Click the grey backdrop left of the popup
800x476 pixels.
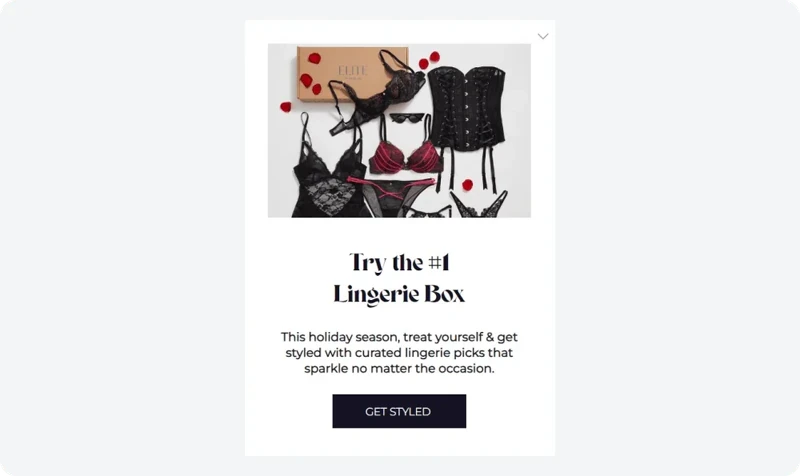[122, 238]
